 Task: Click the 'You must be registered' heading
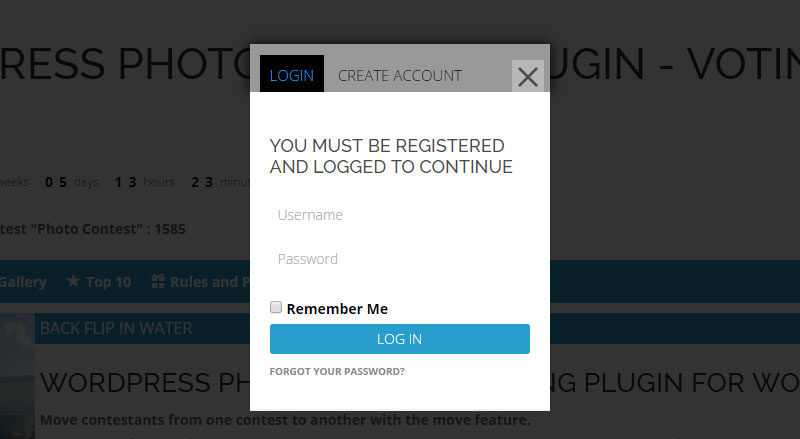pyautogui.click(x=390, y=156)
